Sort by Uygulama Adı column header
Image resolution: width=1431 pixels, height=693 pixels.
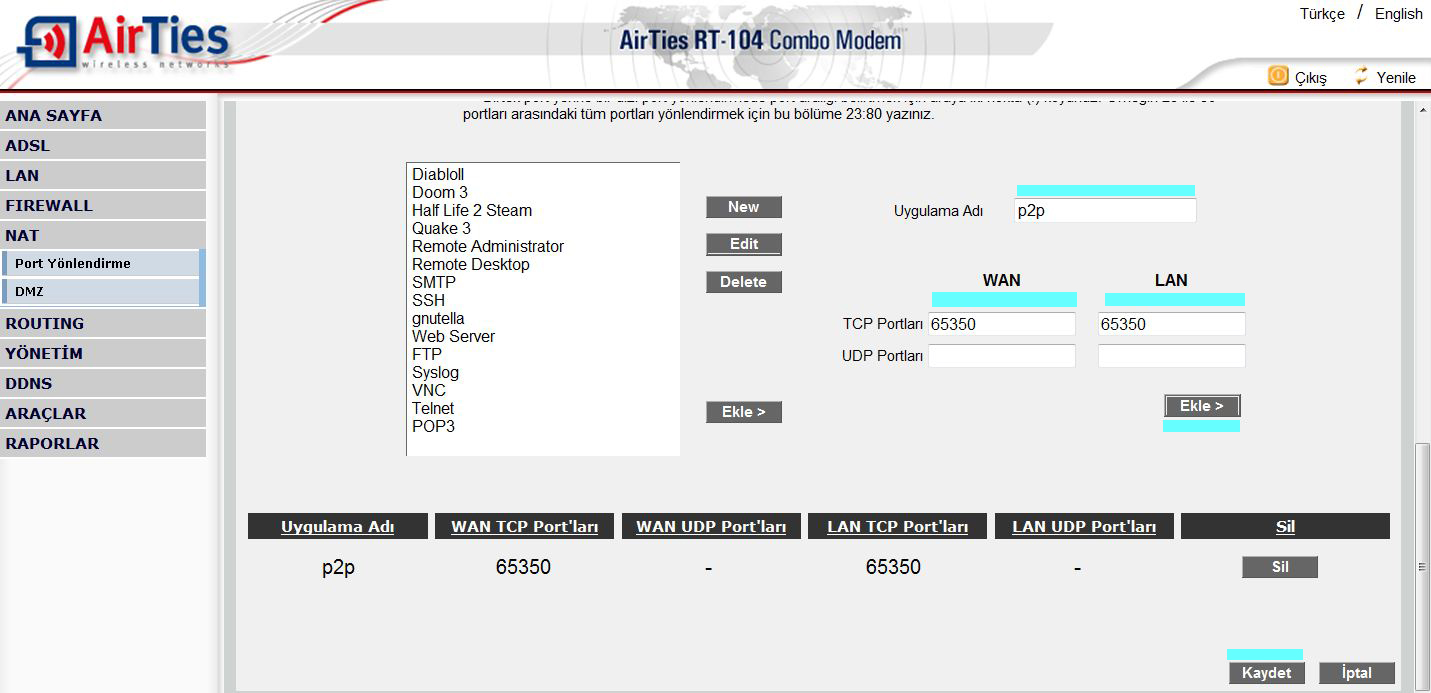[338, 526]
